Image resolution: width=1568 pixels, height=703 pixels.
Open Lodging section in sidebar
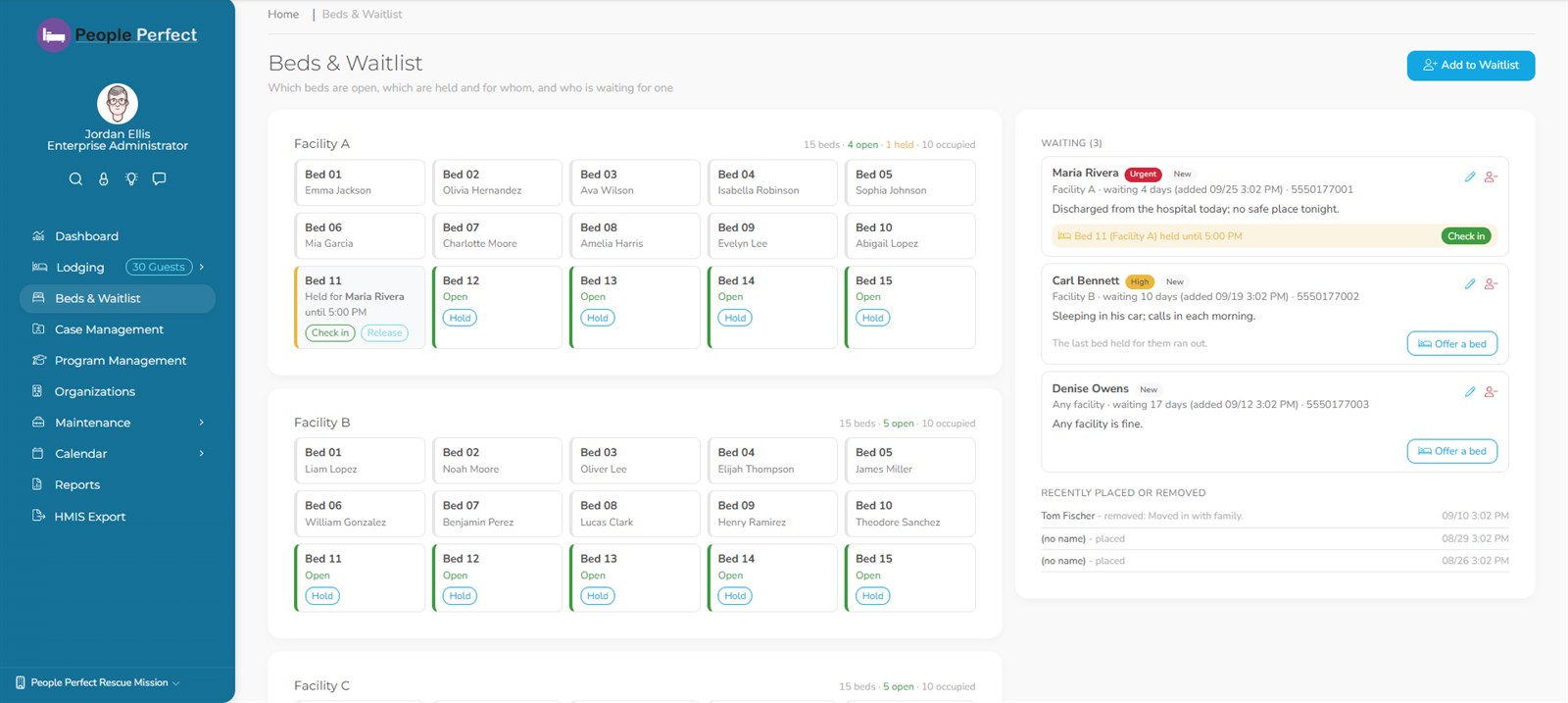pyautogui.click(x=118, y=267)
